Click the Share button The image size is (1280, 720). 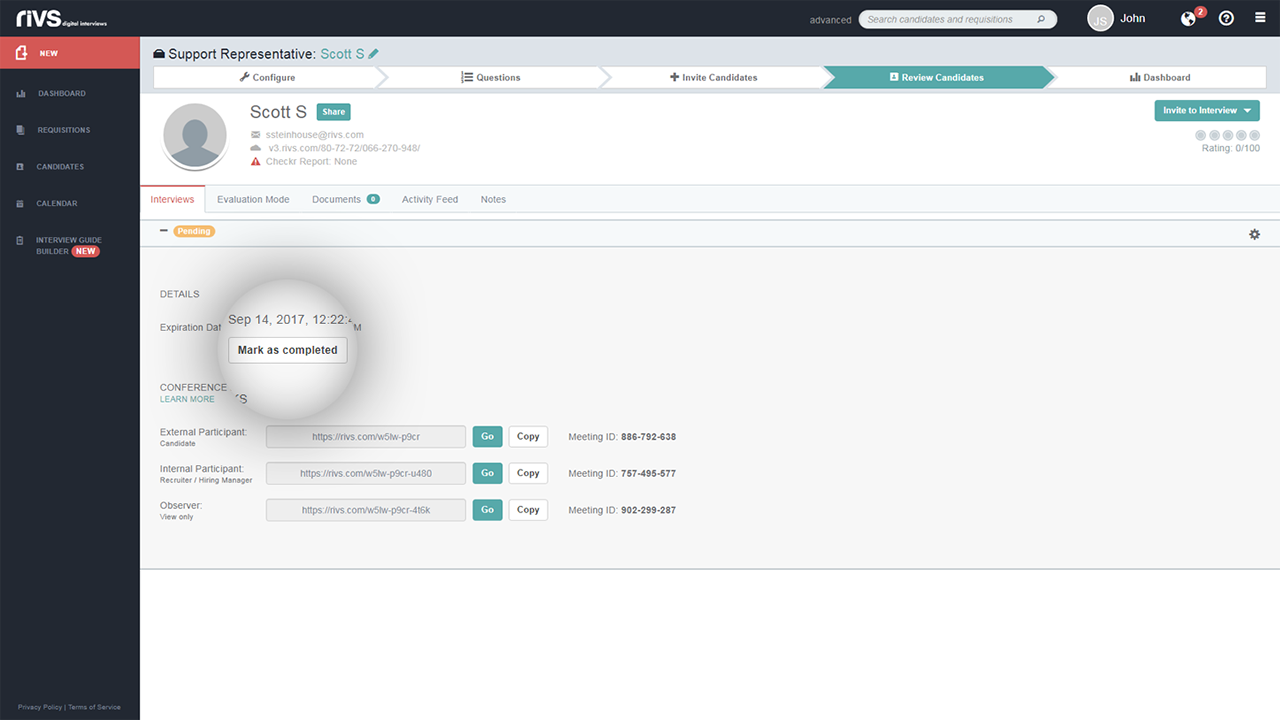(333, 112)
